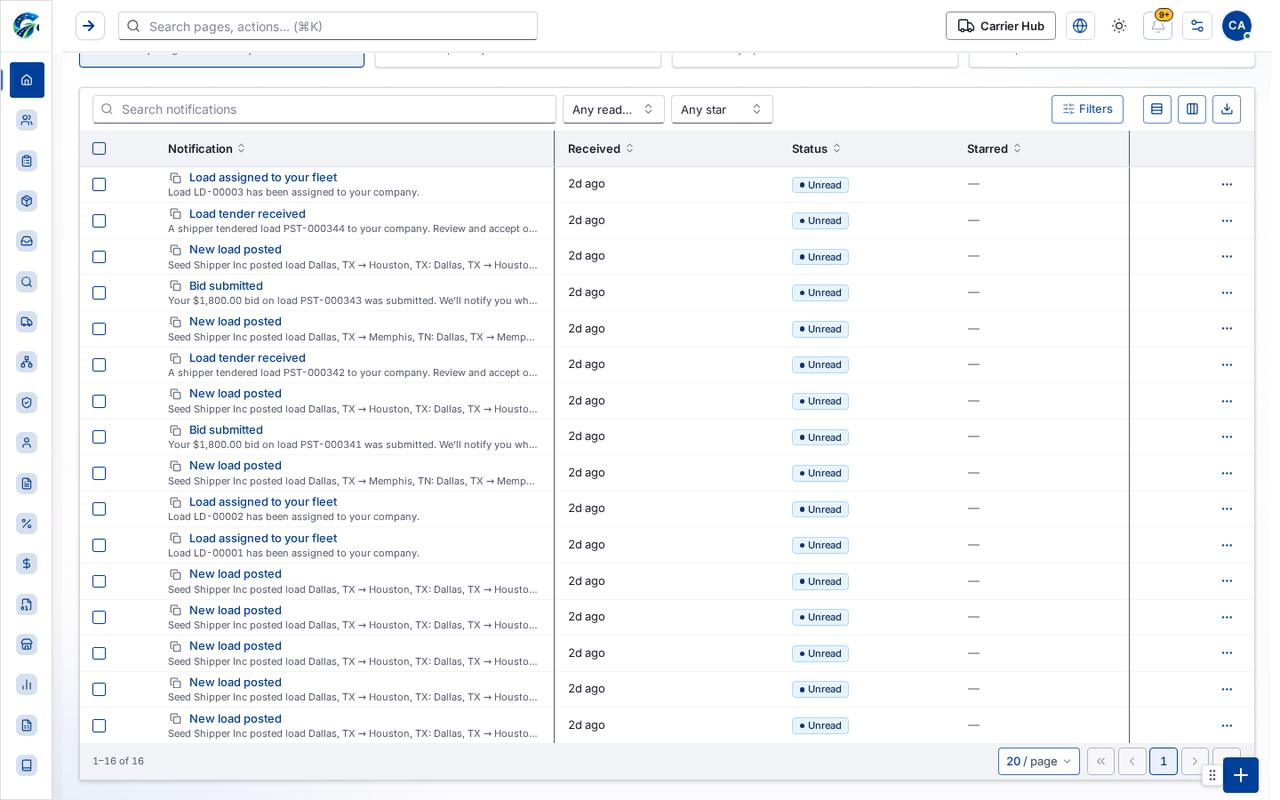Open the magnifier icon in the sidebar
Screen dimensions: 1280x800
pyautogui.click(x=27, y=282)
